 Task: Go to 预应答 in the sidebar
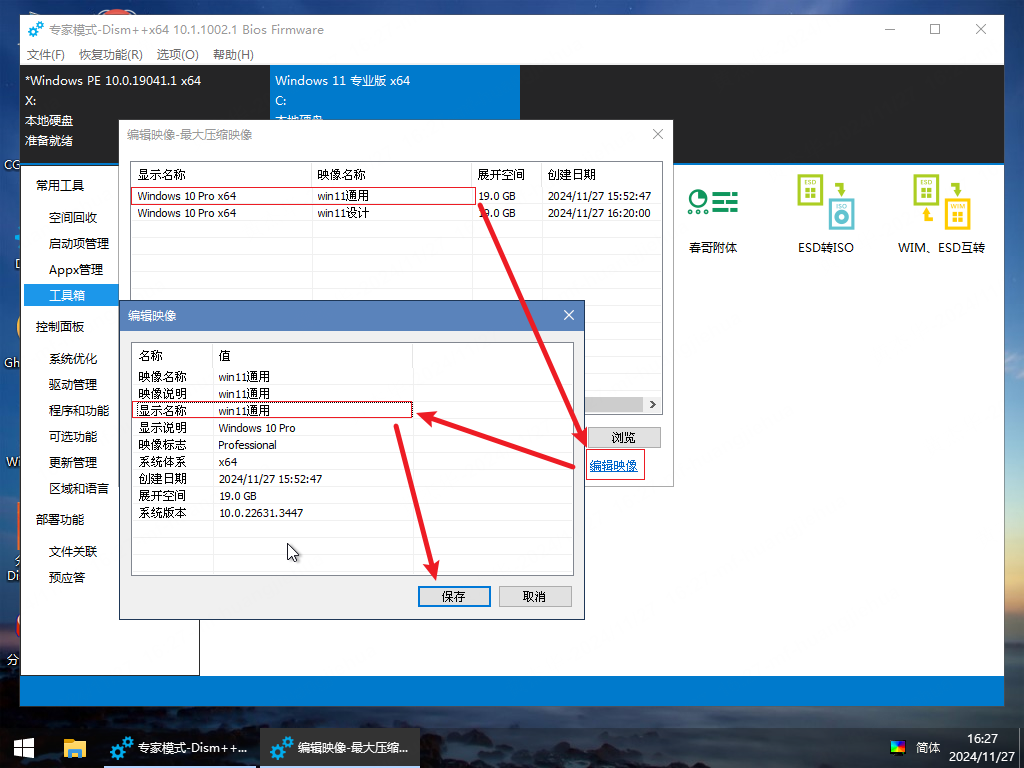[67, 577]
